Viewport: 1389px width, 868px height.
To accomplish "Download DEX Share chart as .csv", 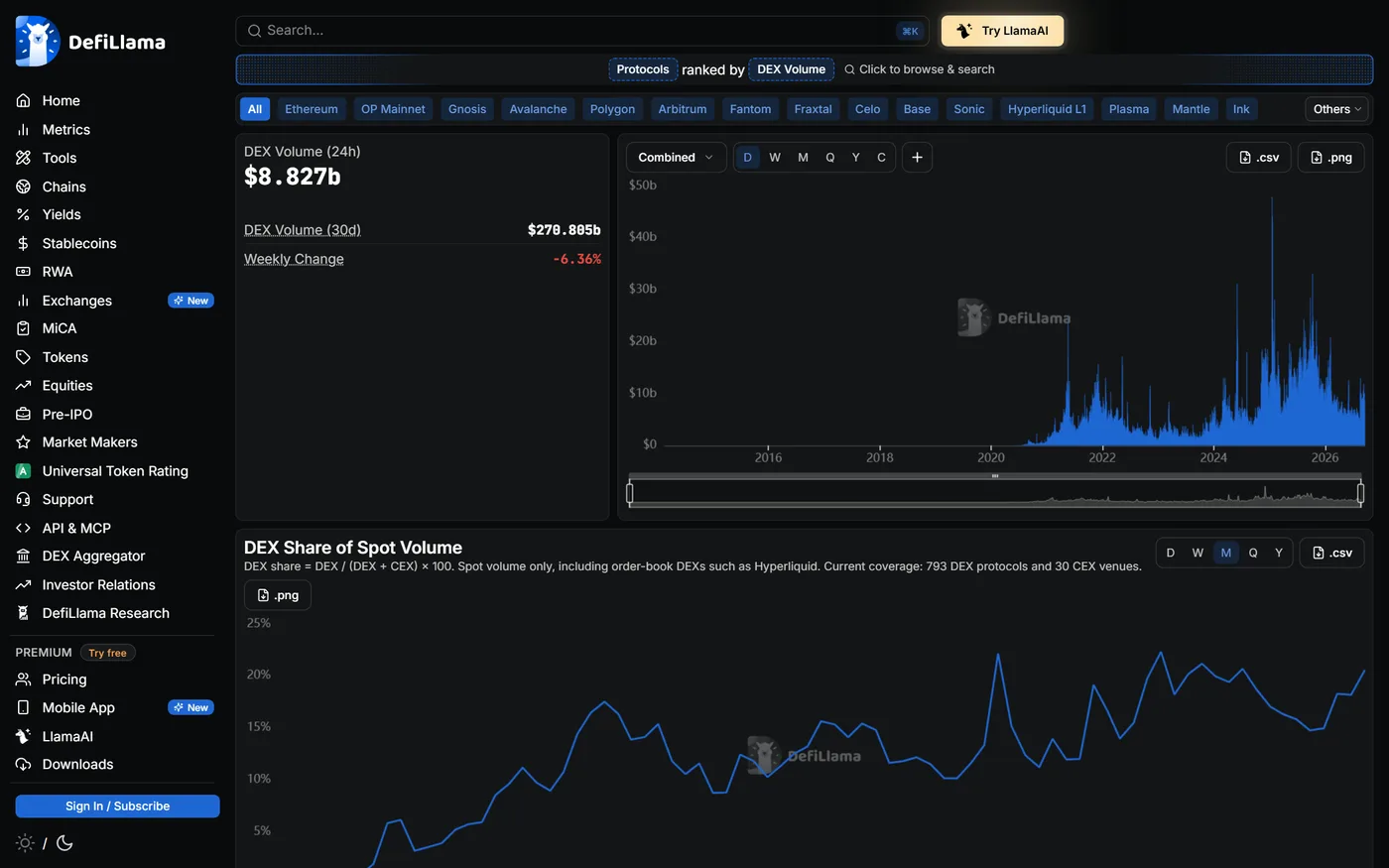I will click(1331, 553).
